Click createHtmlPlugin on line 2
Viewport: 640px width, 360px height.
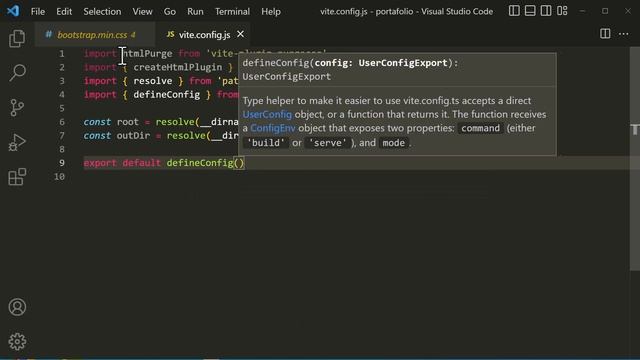(x=178, y=67)
